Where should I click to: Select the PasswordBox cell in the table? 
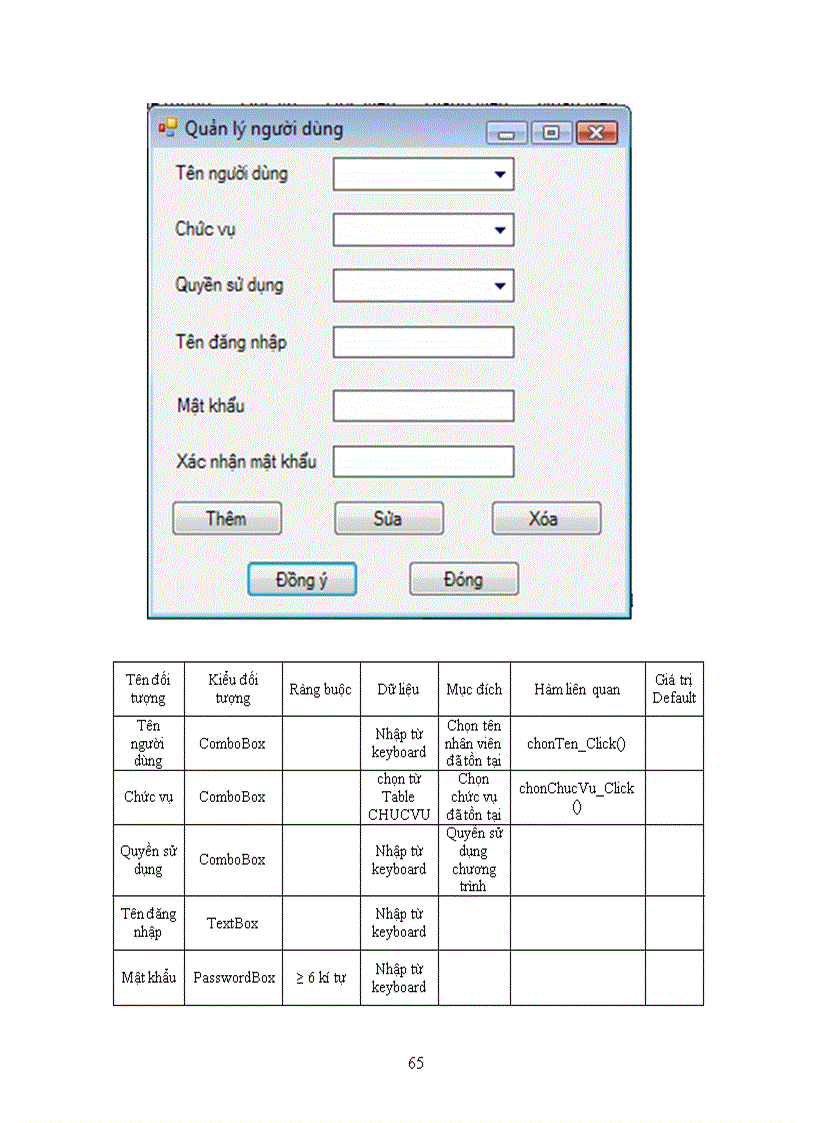click(233, 978)
